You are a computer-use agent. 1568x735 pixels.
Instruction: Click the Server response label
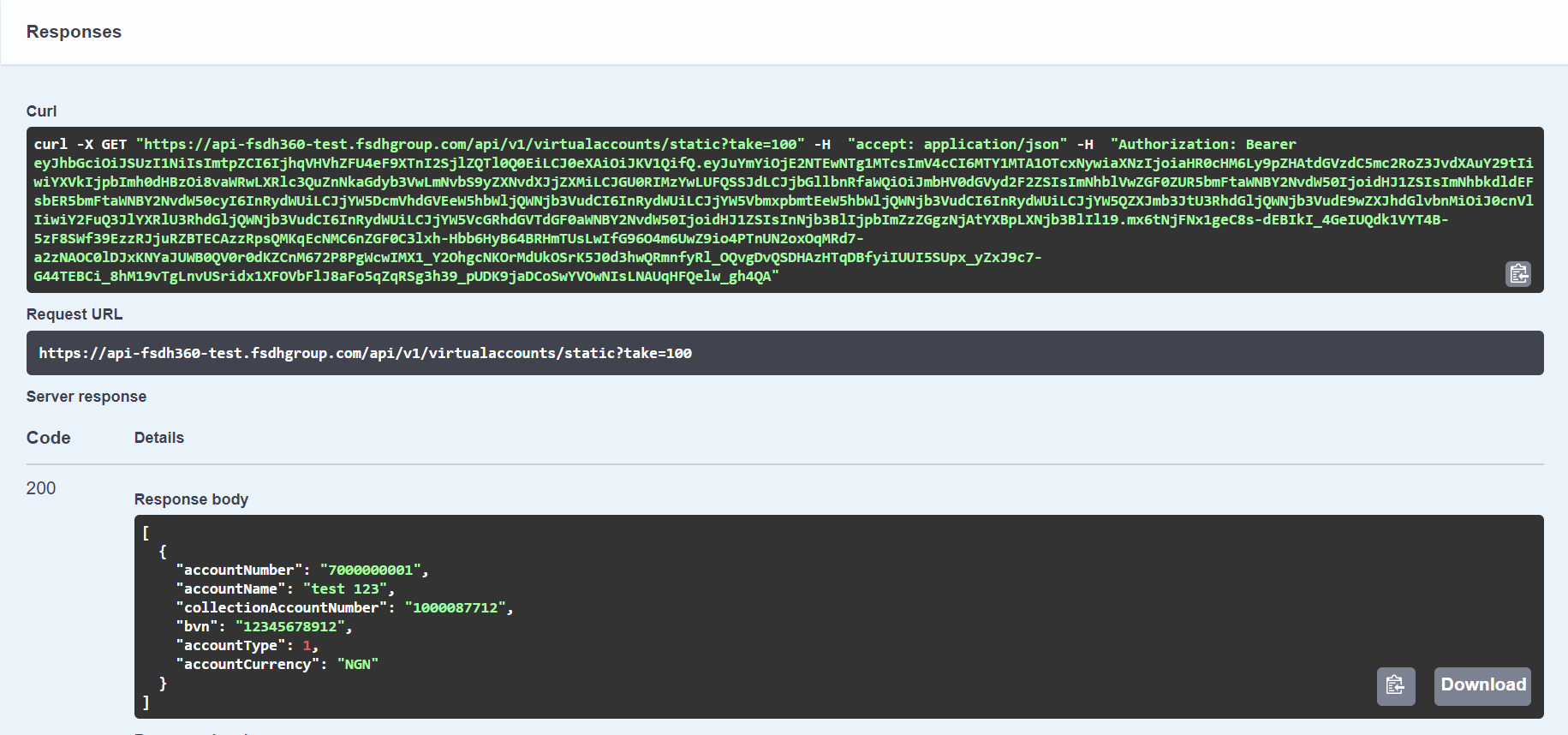pos(86,397)
